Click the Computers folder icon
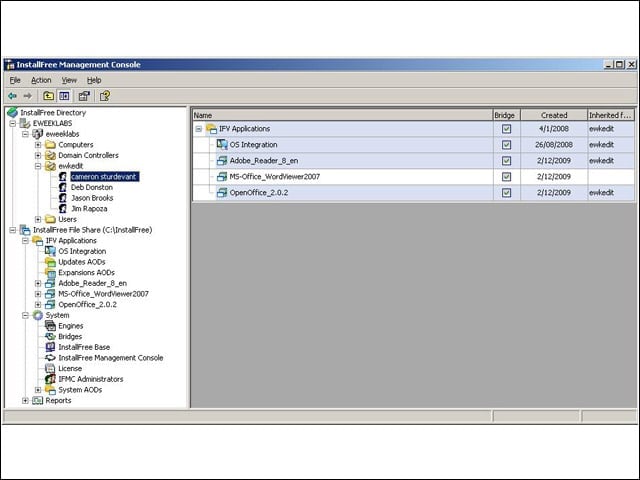 pyautogui.click(x=50, y=144)
